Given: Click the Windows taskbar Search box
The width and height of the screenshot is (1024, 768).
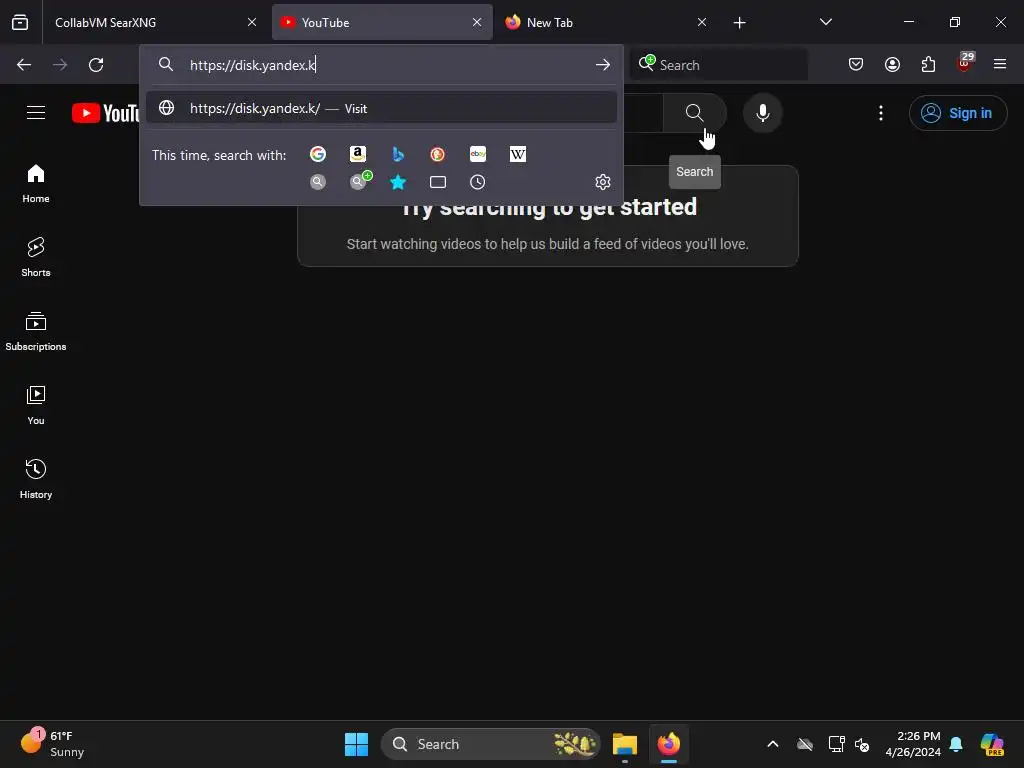Looking at the screenshot, I should point(490,744).
